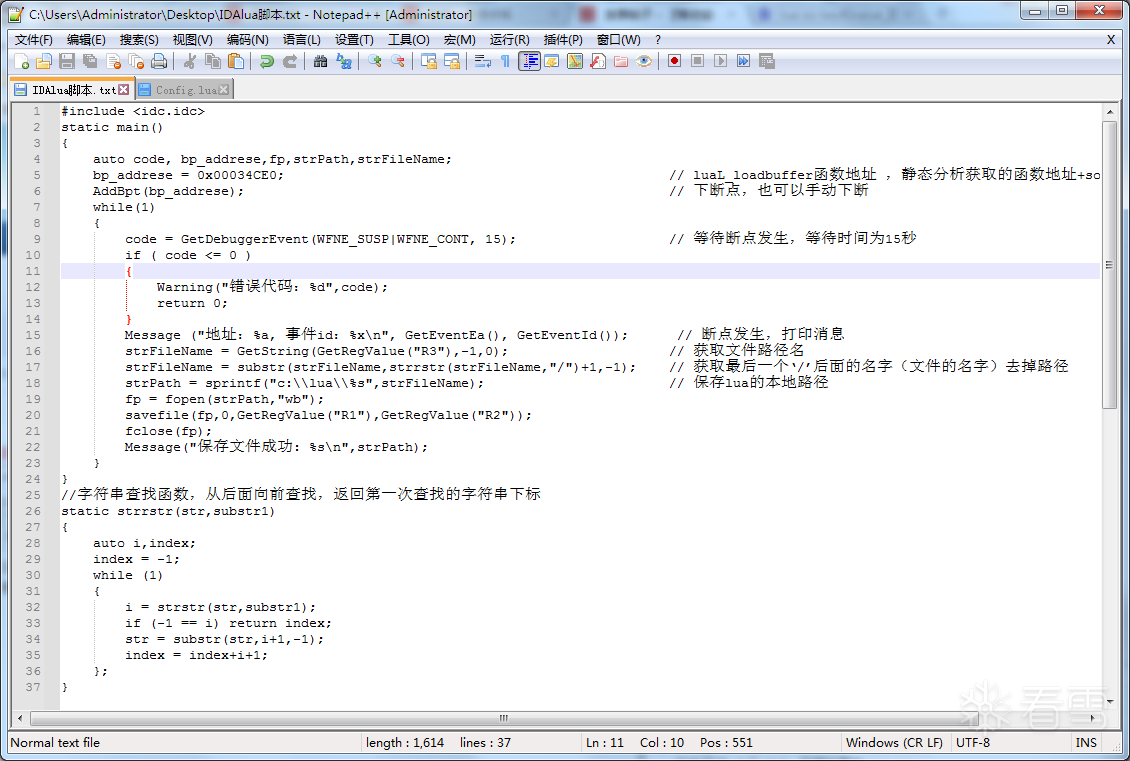The height and width of the screenshot is (761, 1130).
Task: Print the document using printer icon
Action: click(159, 61)
